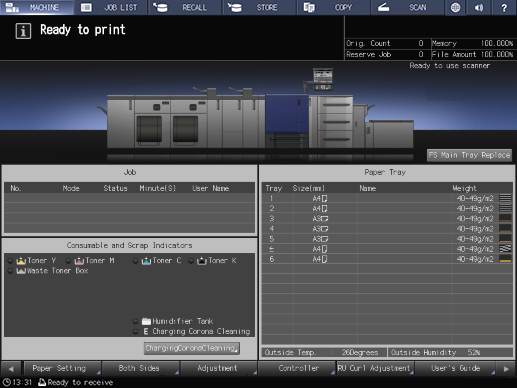Click the clock icon in status bar

tap(7, 382)
